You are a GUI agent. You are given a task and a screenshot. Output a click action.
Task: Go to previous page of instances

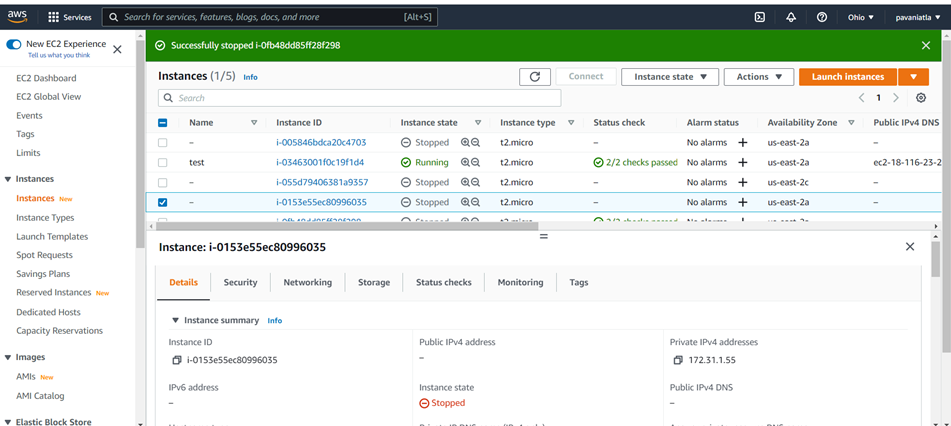tap(861, 98)
